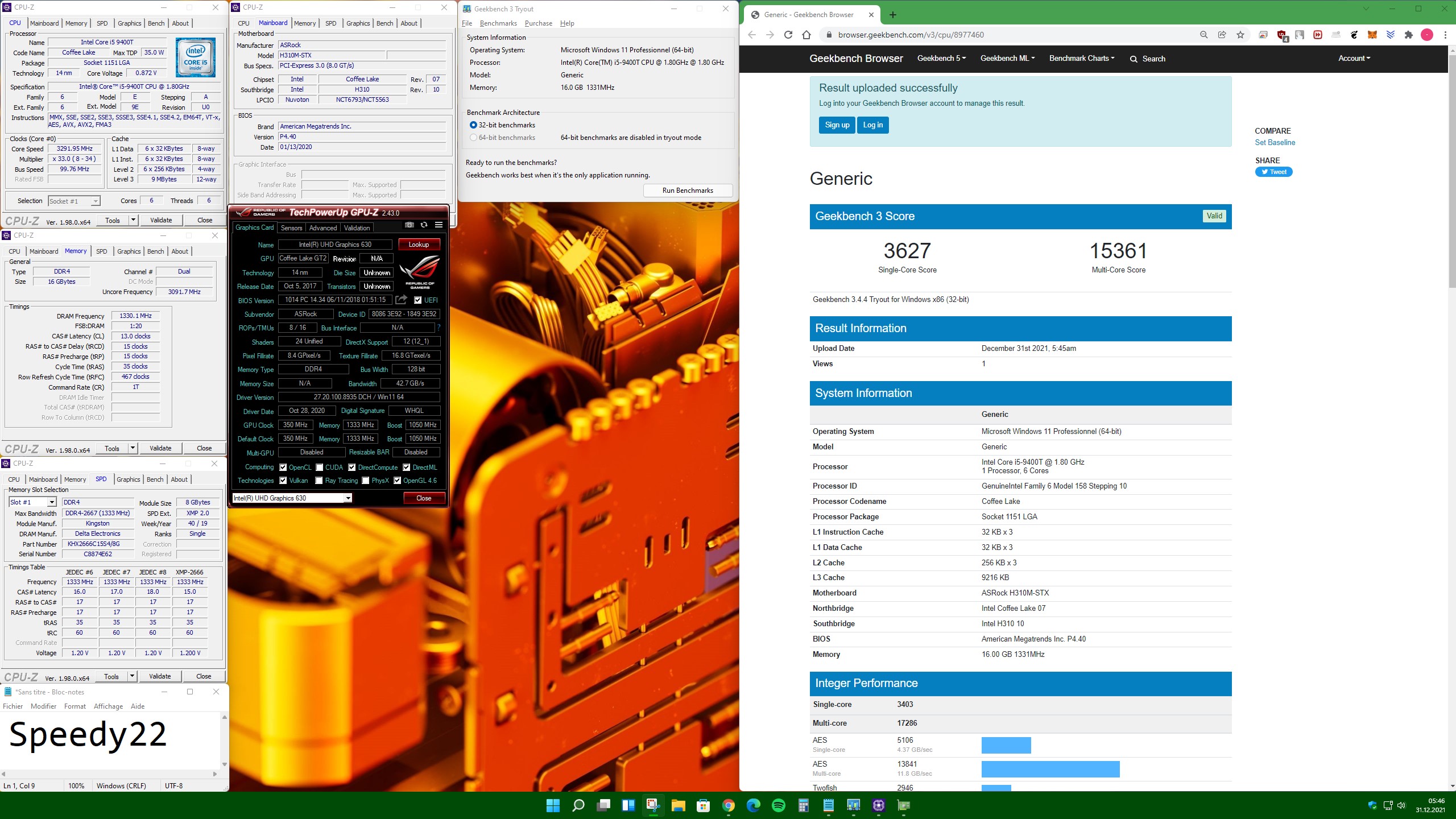The width and height of the screenshot is (1456, 819).
Task: Toggle the DirectCompute checkbox
Action: (352, 468)
